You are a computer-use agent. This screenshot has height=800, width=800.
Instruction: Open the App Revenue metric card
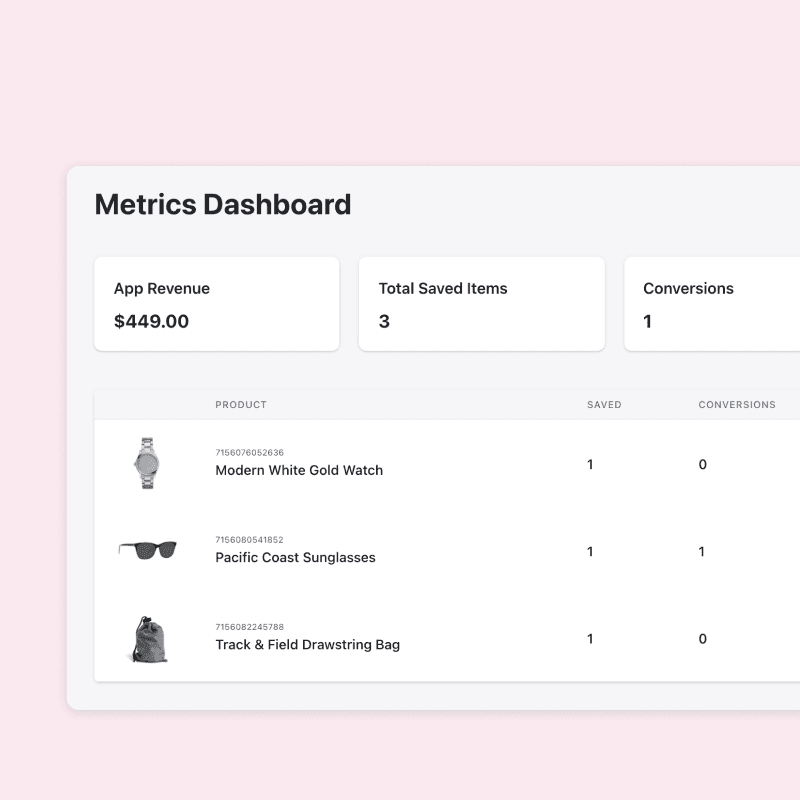point(216,304)
